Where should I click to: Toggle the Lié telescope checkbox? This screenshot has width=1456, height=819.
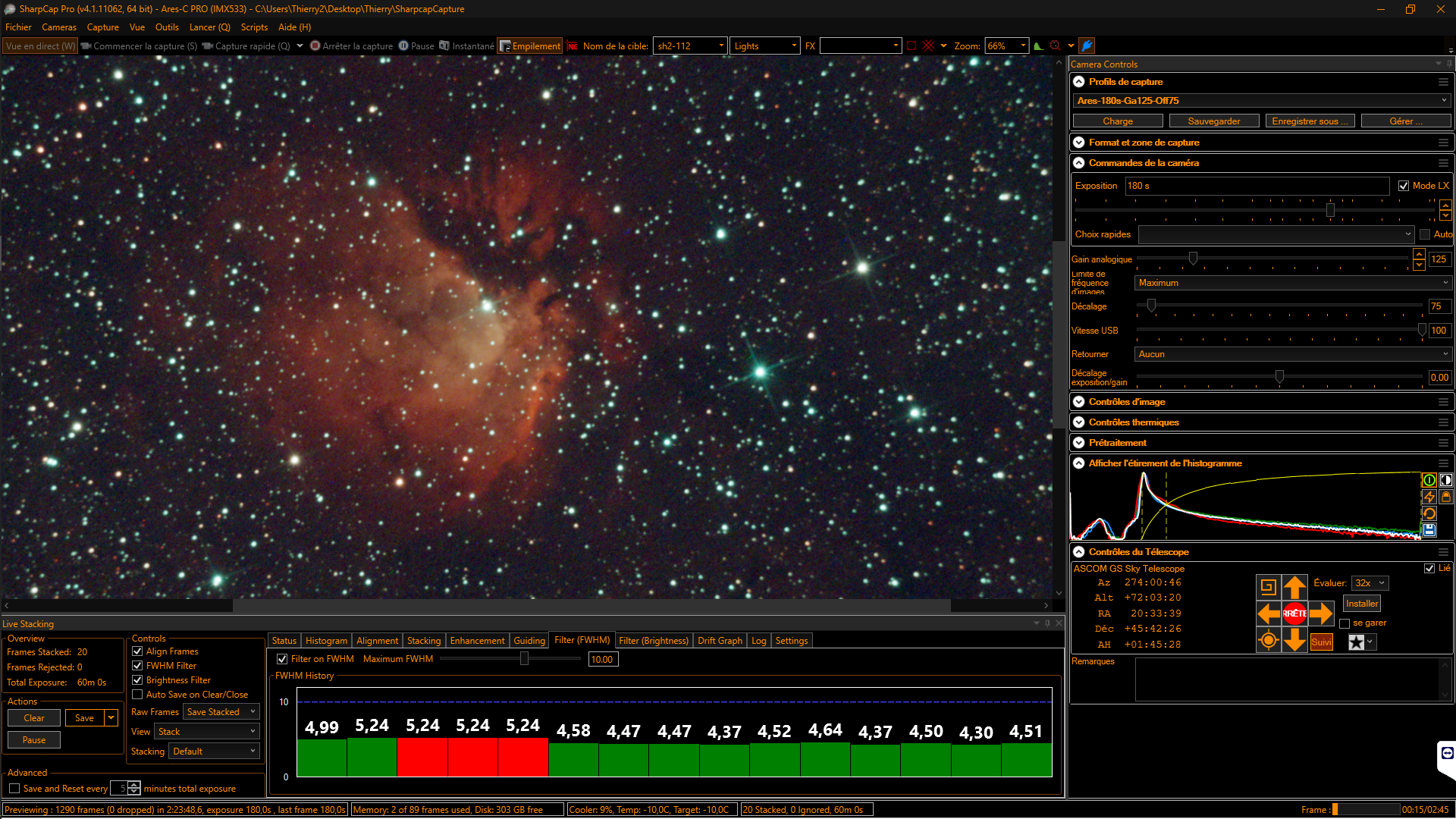pyautogui.click(x=1429, y=568)
